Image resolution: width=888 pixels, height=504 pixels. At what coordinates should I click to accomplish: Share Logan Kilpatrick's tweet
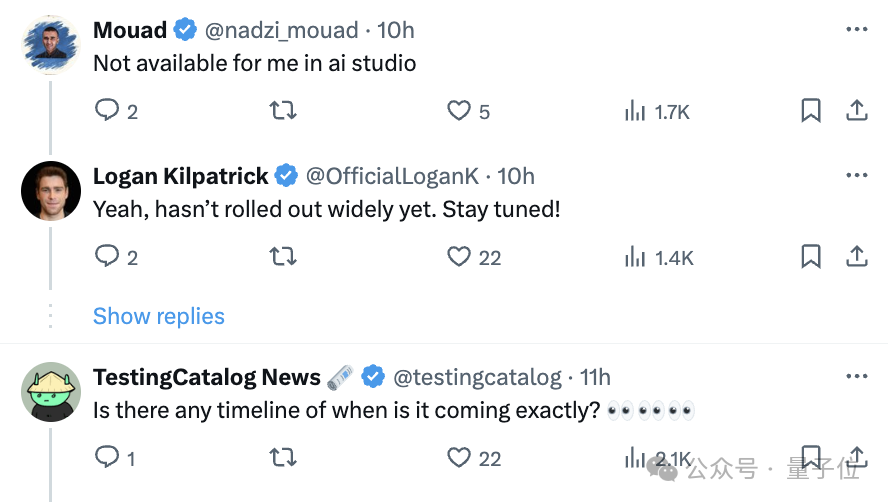[x=857, y=257]
